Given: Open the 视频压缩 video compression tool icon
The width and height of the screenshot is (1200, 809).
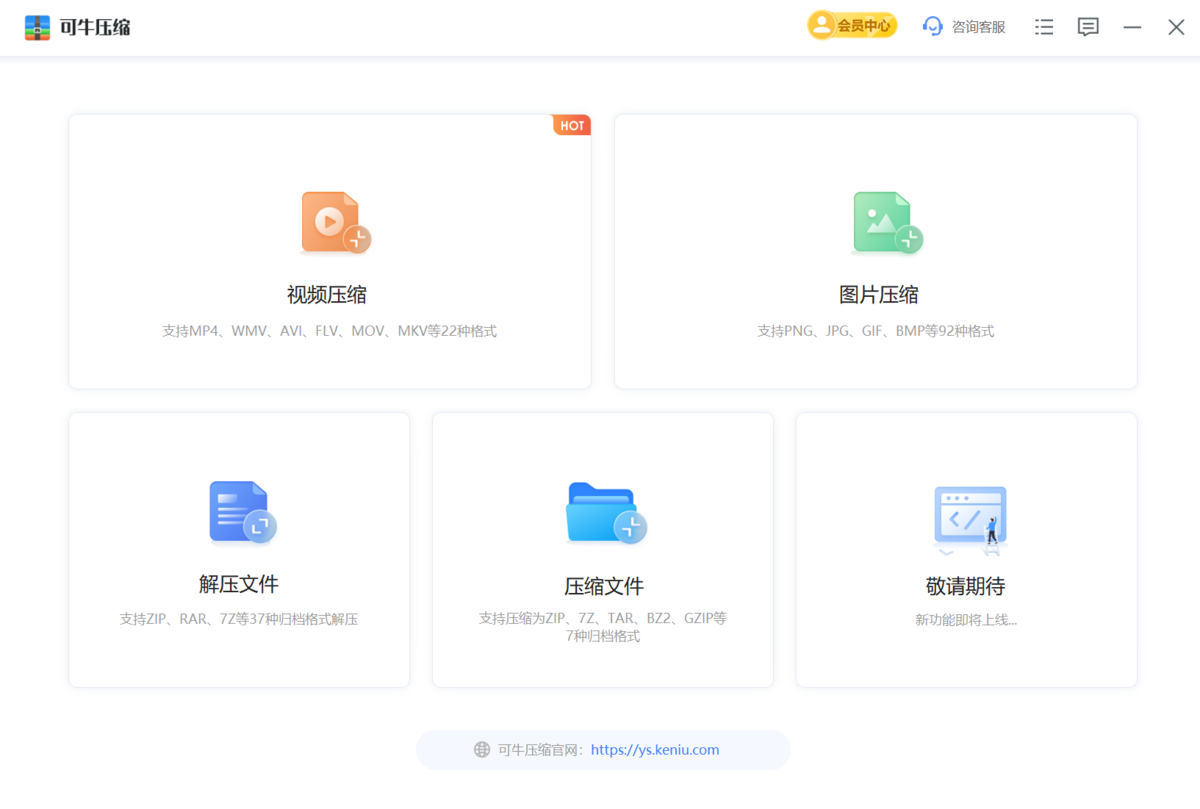Looking at the screenshot, I should point(329,221).
